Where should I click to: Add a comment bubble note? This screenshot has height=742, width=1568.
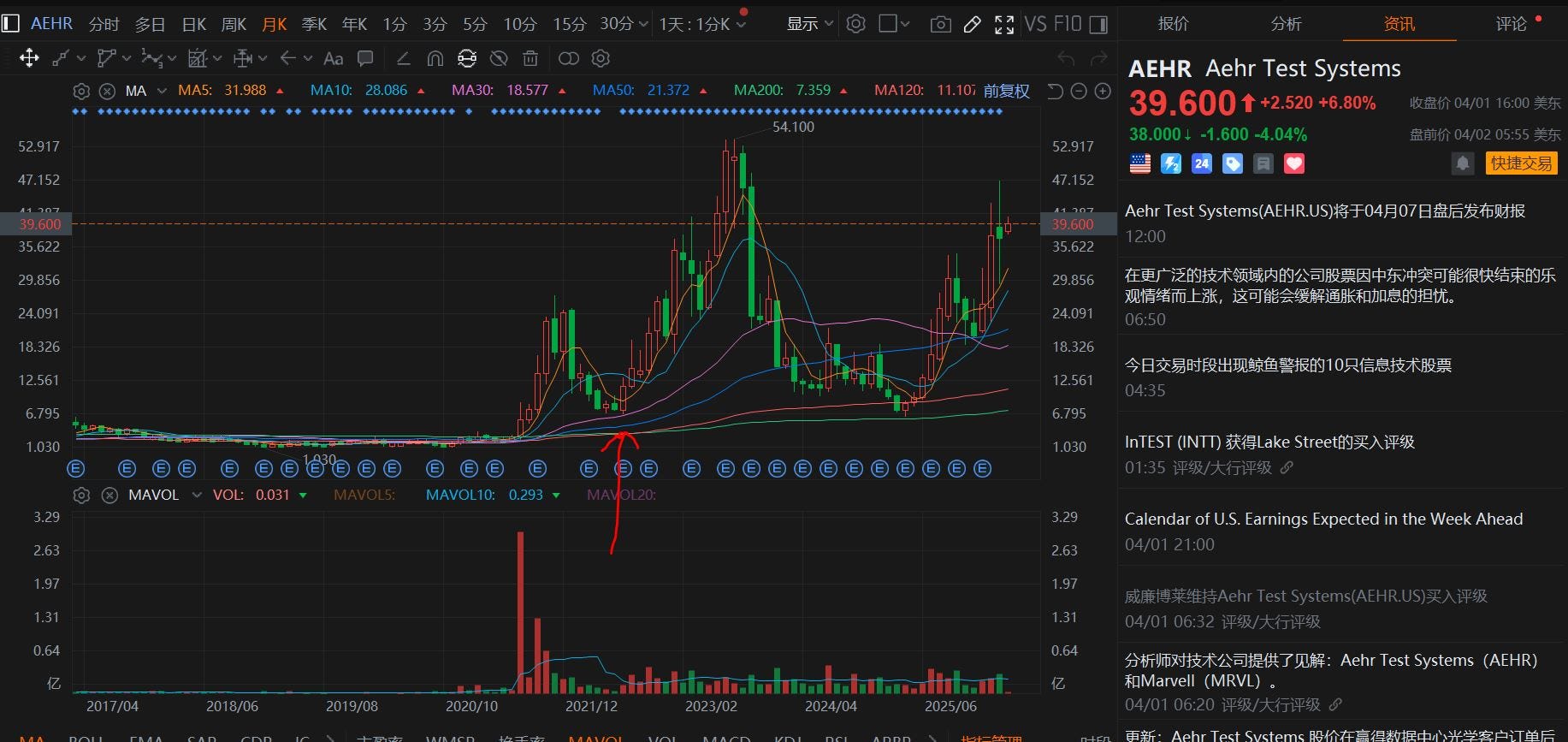(365, 58)
